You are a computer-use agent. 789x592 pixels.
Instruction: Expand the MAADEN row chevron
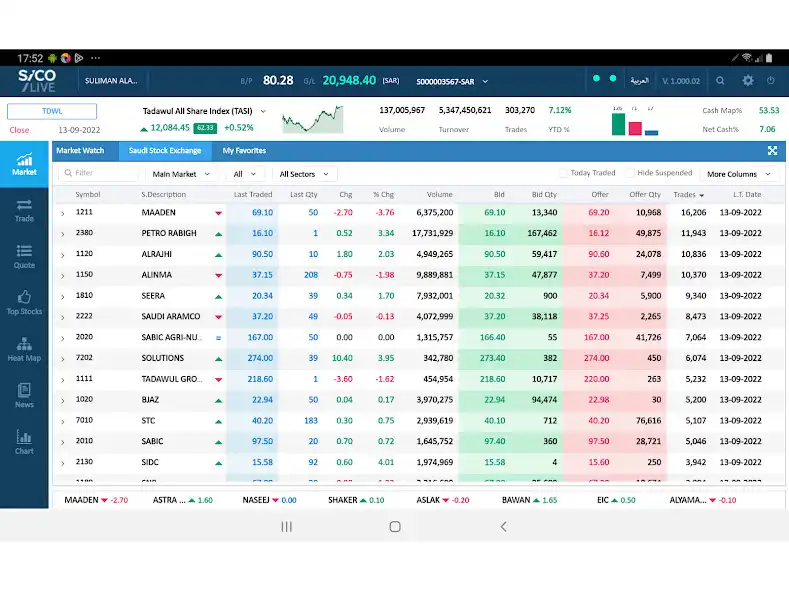click(x=62, y=213)
